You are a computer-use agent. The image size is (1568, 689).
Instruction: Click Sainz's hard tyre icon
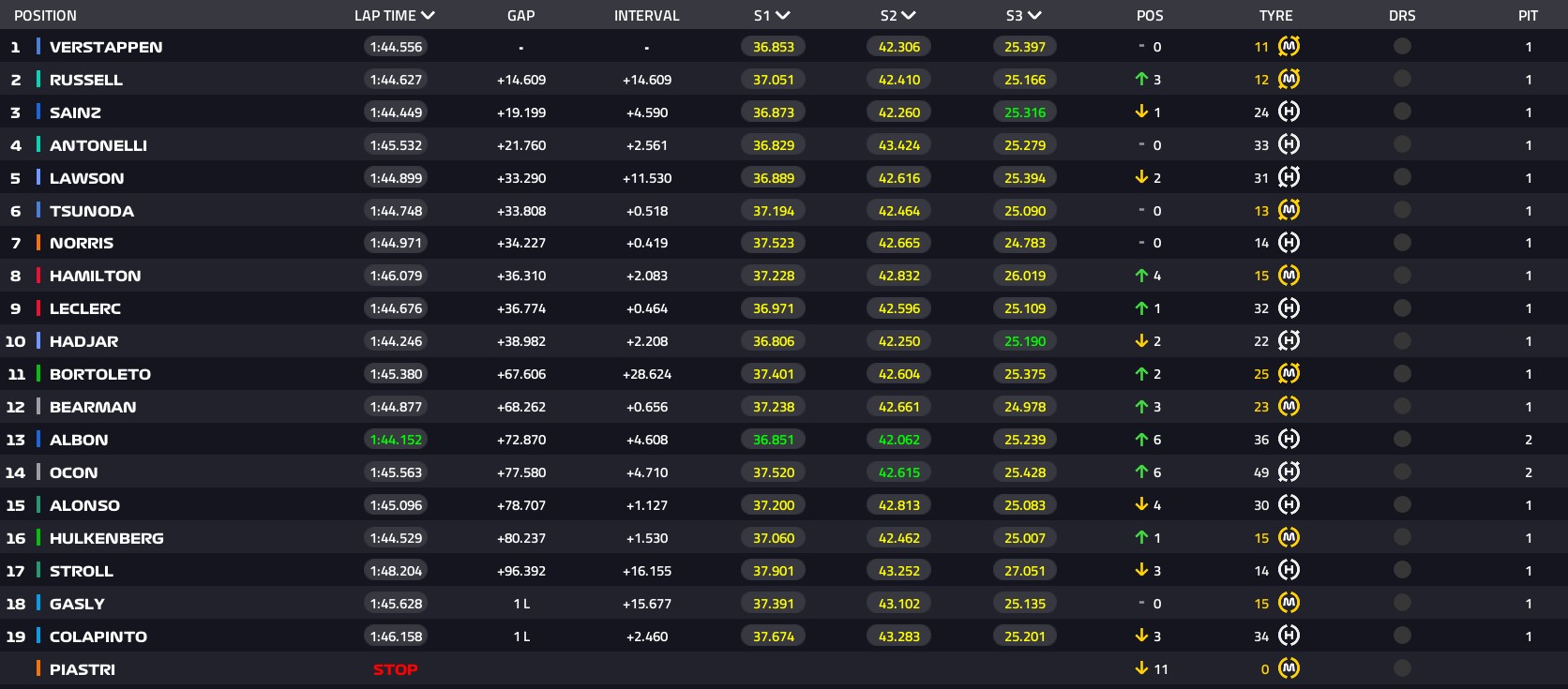click(x=1289, y=112)
